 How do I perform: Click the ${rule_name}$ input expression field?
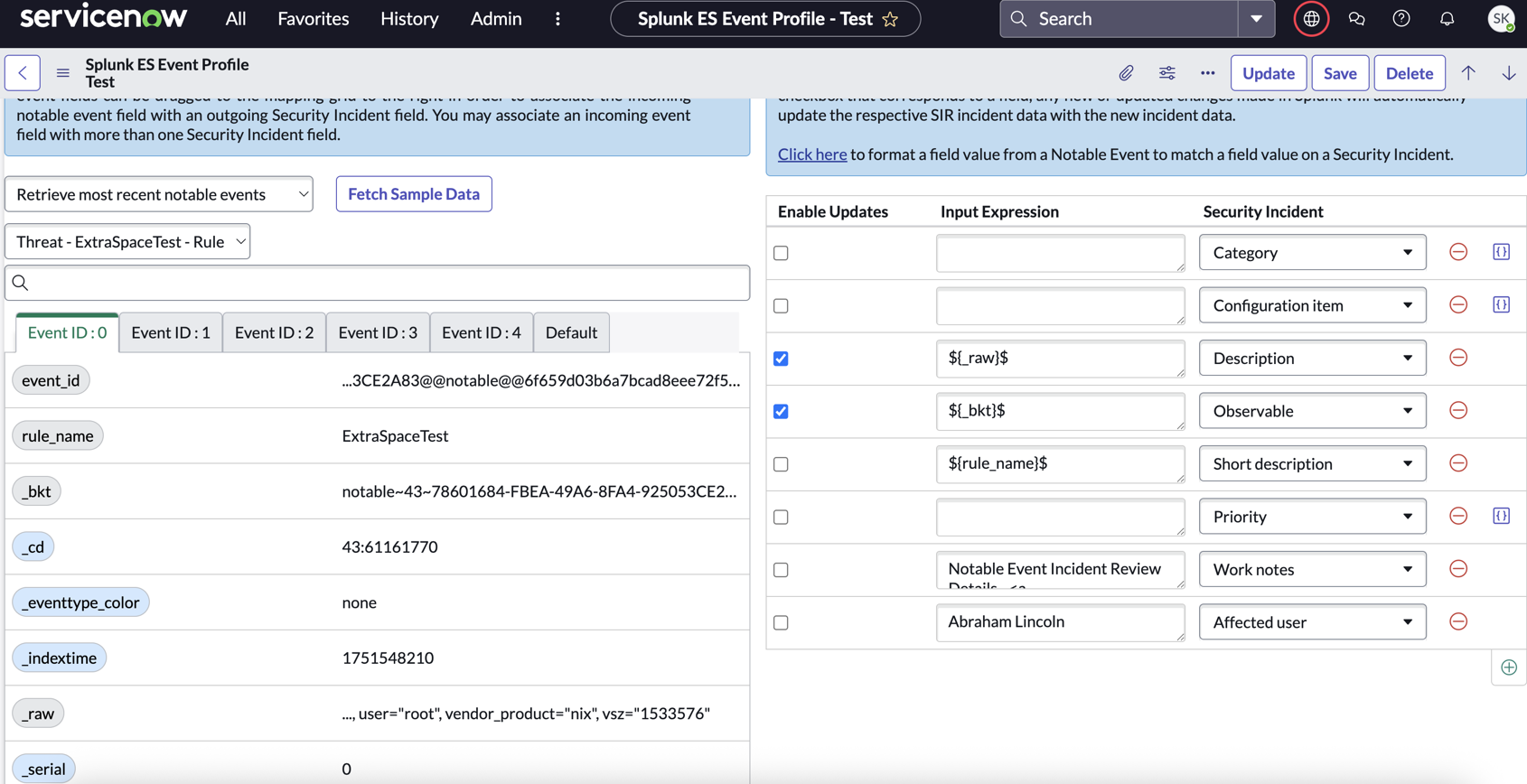1060,464
